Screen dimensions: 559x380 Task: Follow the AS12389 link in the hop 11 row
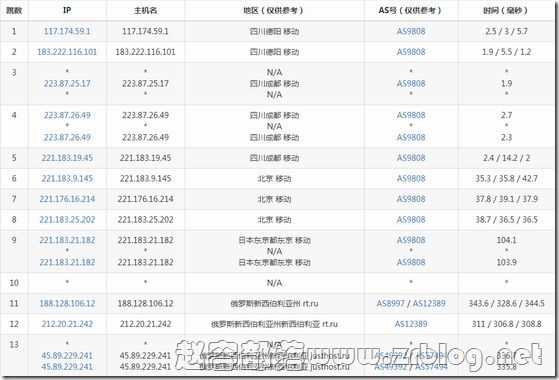(429, 303)
